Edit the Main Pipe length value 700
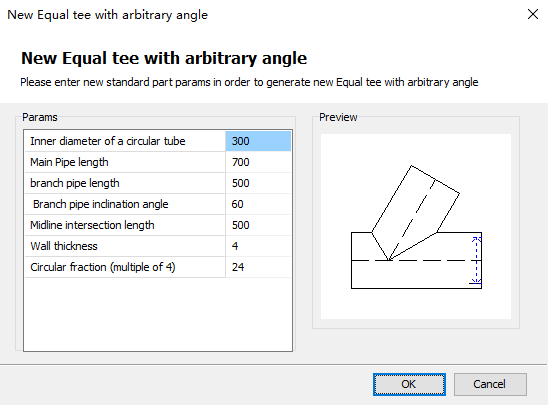The image size is (548, 405). [258, 162]
